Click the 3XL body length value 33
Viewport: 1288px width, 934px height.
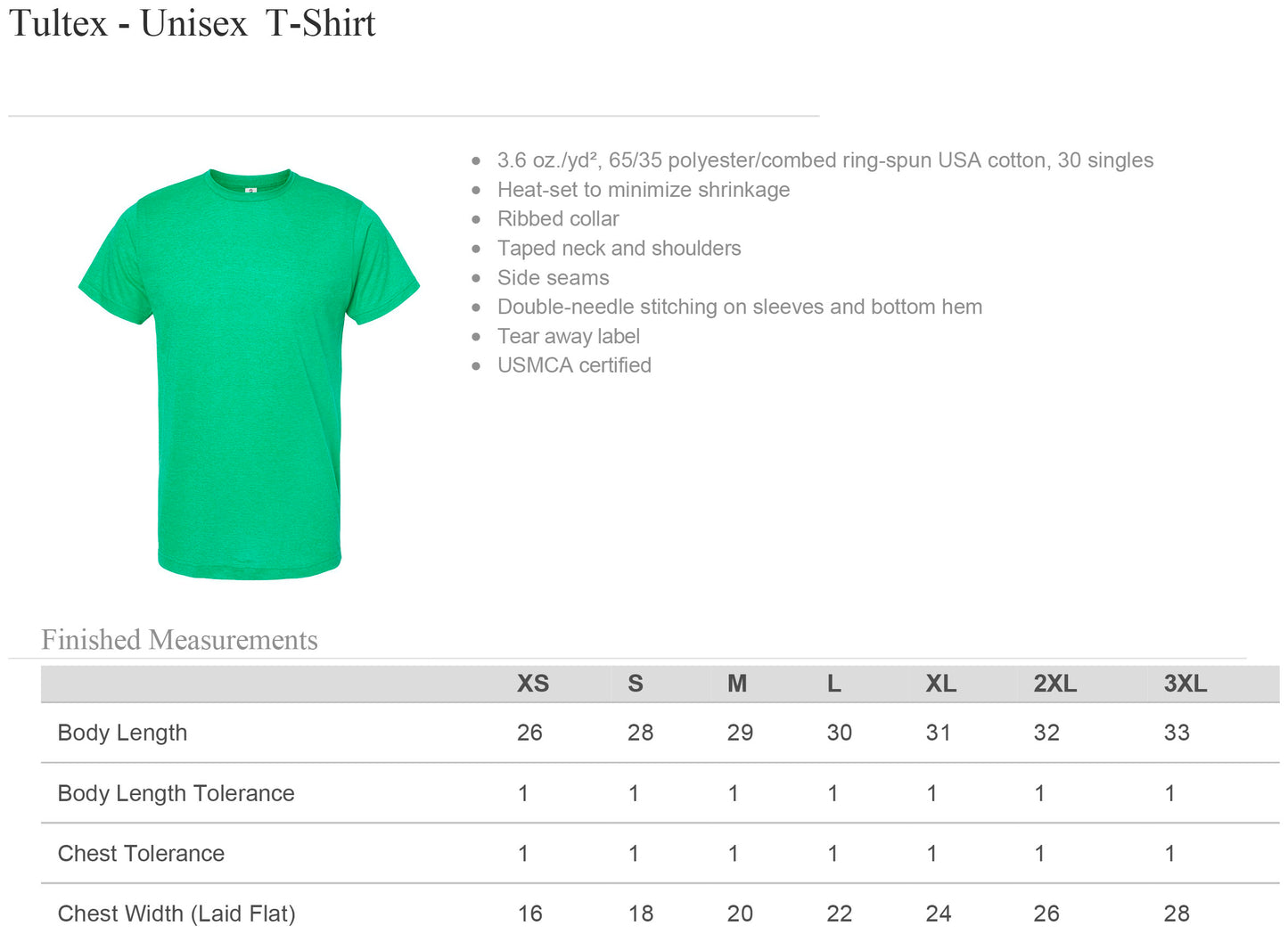(x=1177, y=733)
